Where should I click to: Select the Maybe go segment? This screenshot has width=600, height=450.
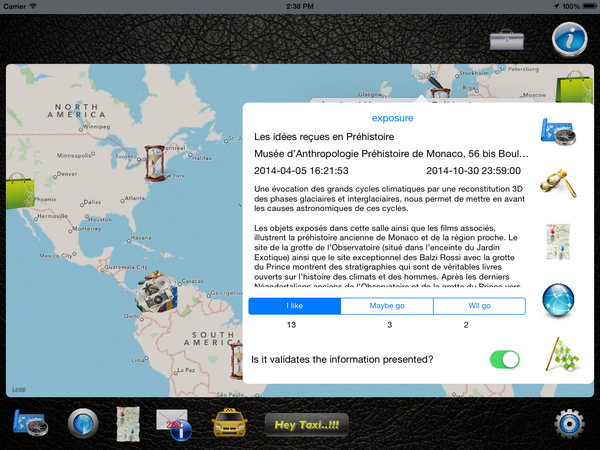(x=387, y=306)
